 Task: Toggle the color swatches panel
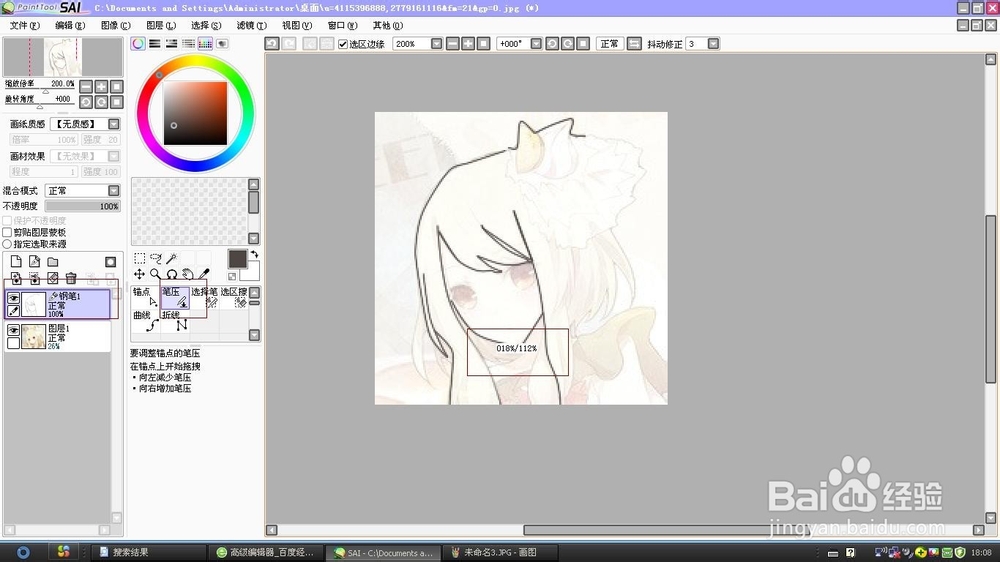tap(205, 43)
